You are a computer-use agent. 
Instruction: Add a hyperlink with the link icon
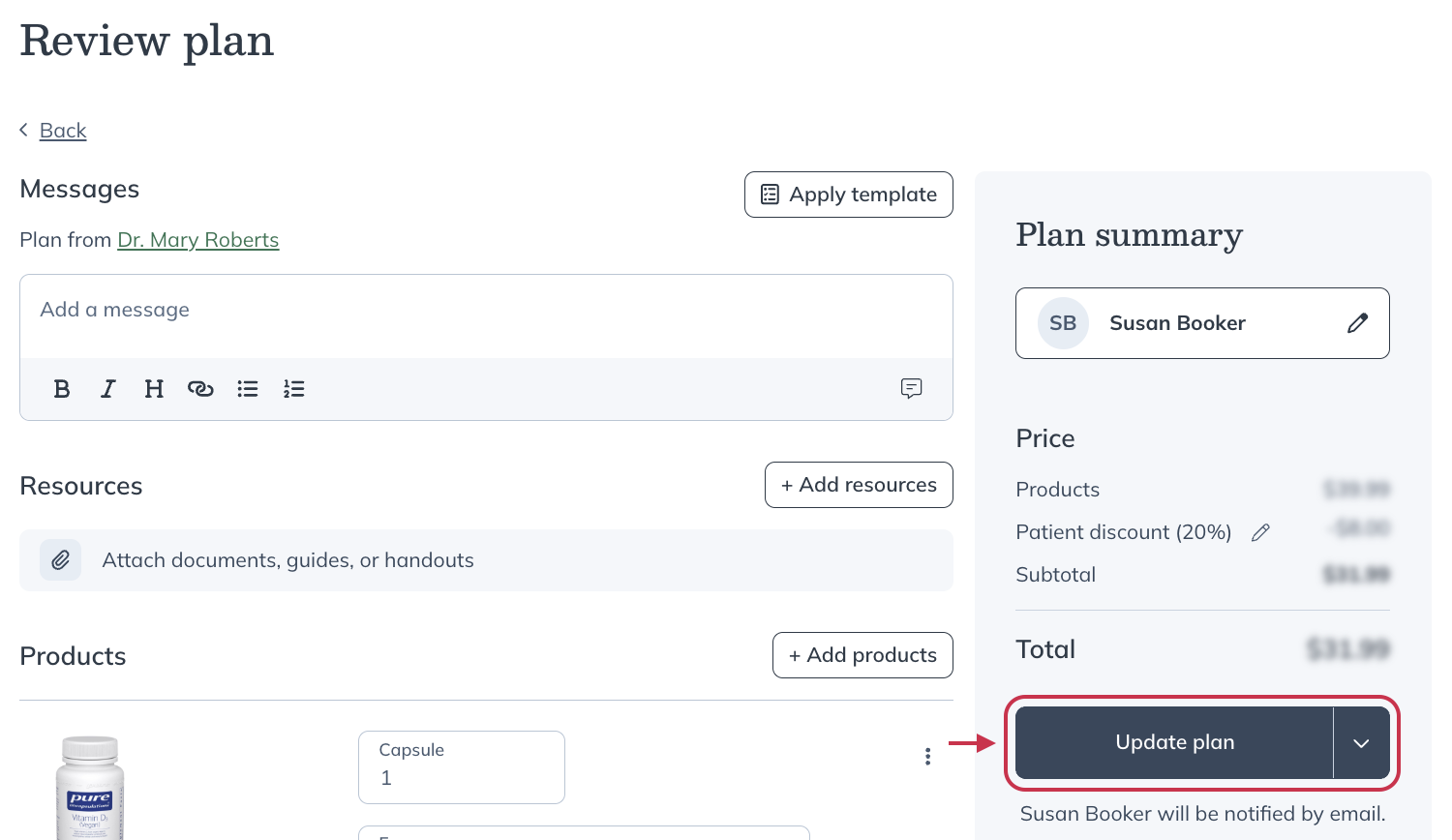(200, 388)
